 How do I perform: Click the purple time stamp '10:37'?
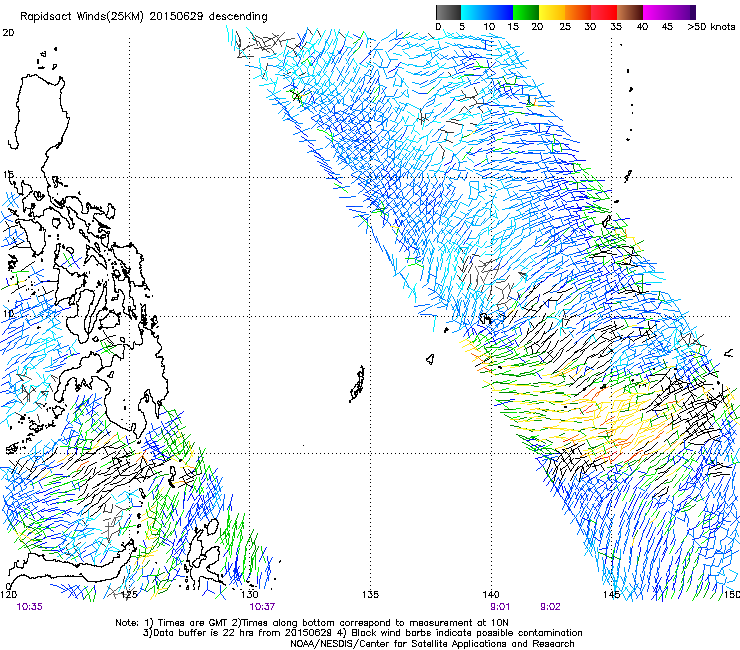click(262, 607)
